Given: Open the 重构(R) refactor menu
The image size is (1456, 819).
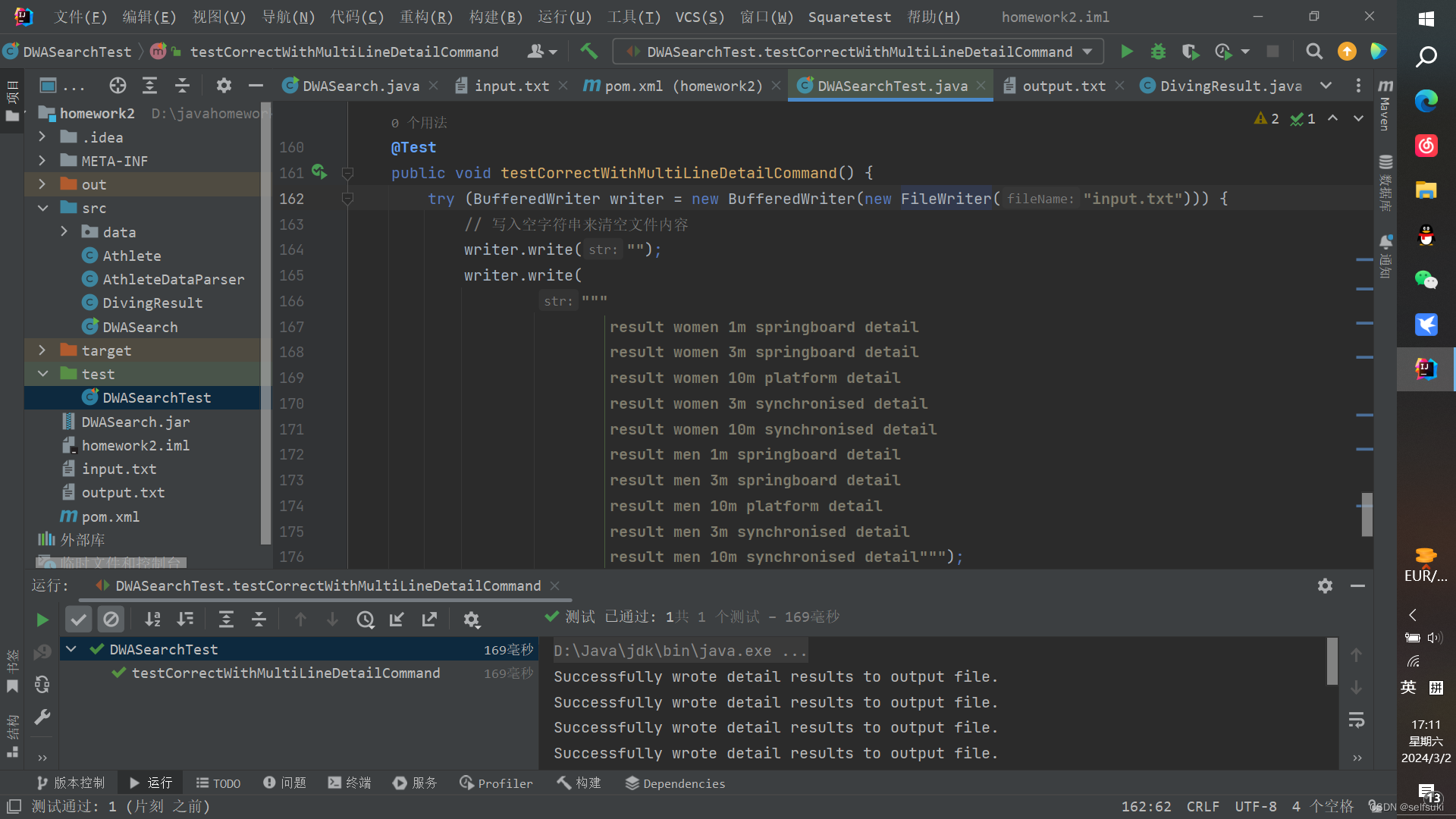Looking at the screenshot, I should (x=426, y=17).
